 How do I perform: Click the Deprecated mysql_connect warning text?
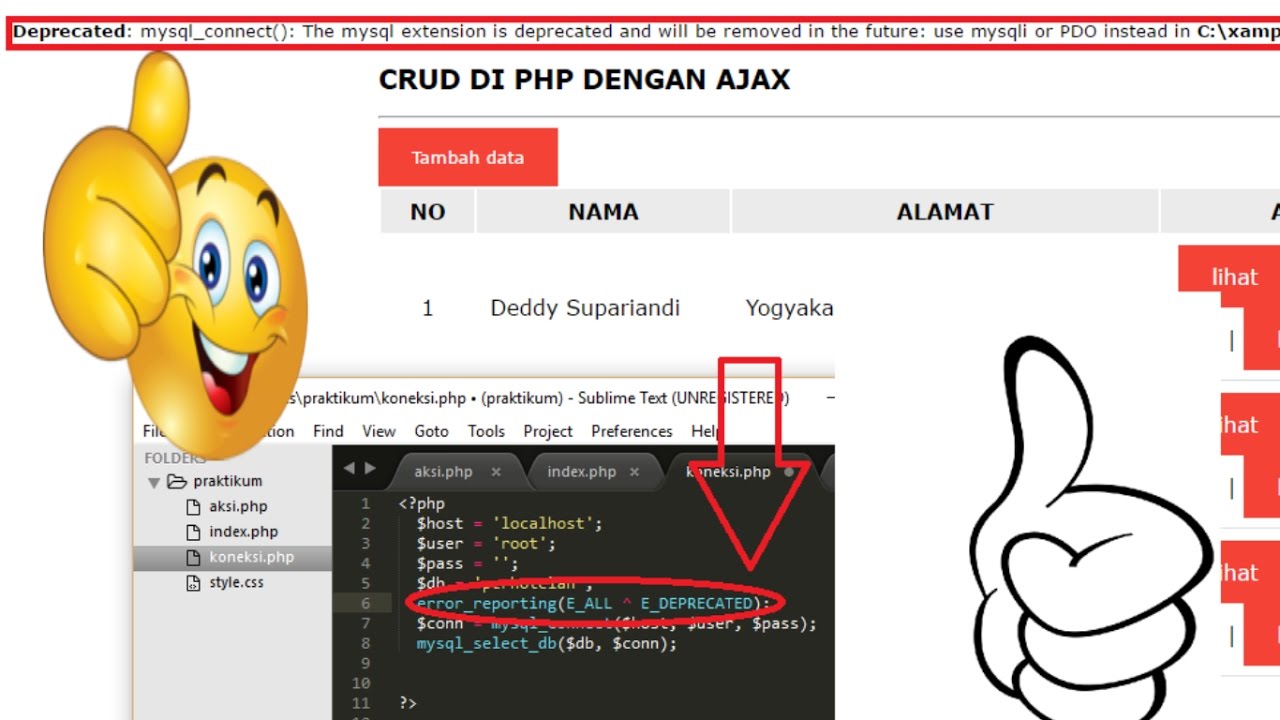(645, 31)
